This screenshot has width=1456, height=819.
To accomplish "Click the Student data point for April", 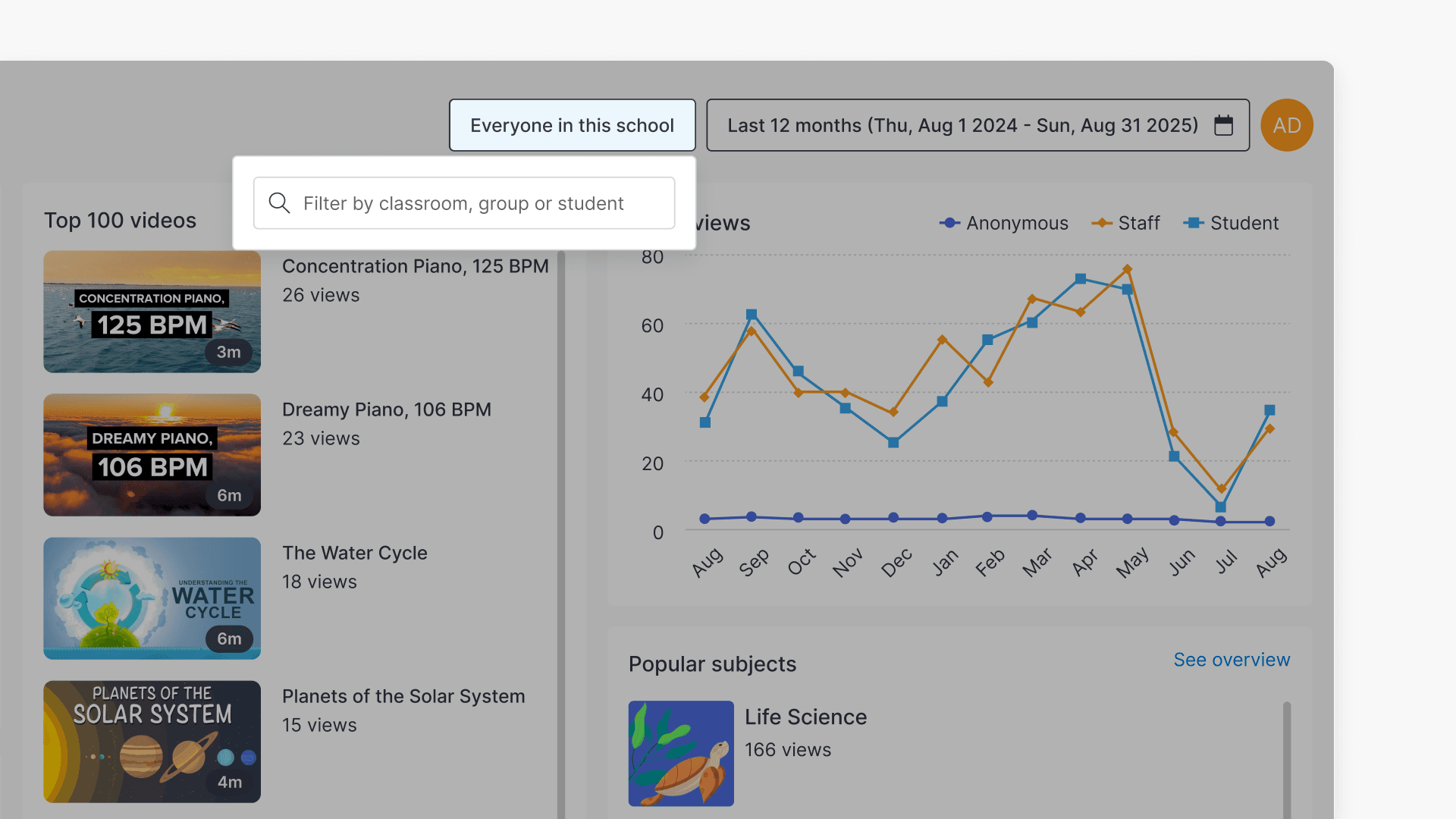I will [x=1081, y=279].
